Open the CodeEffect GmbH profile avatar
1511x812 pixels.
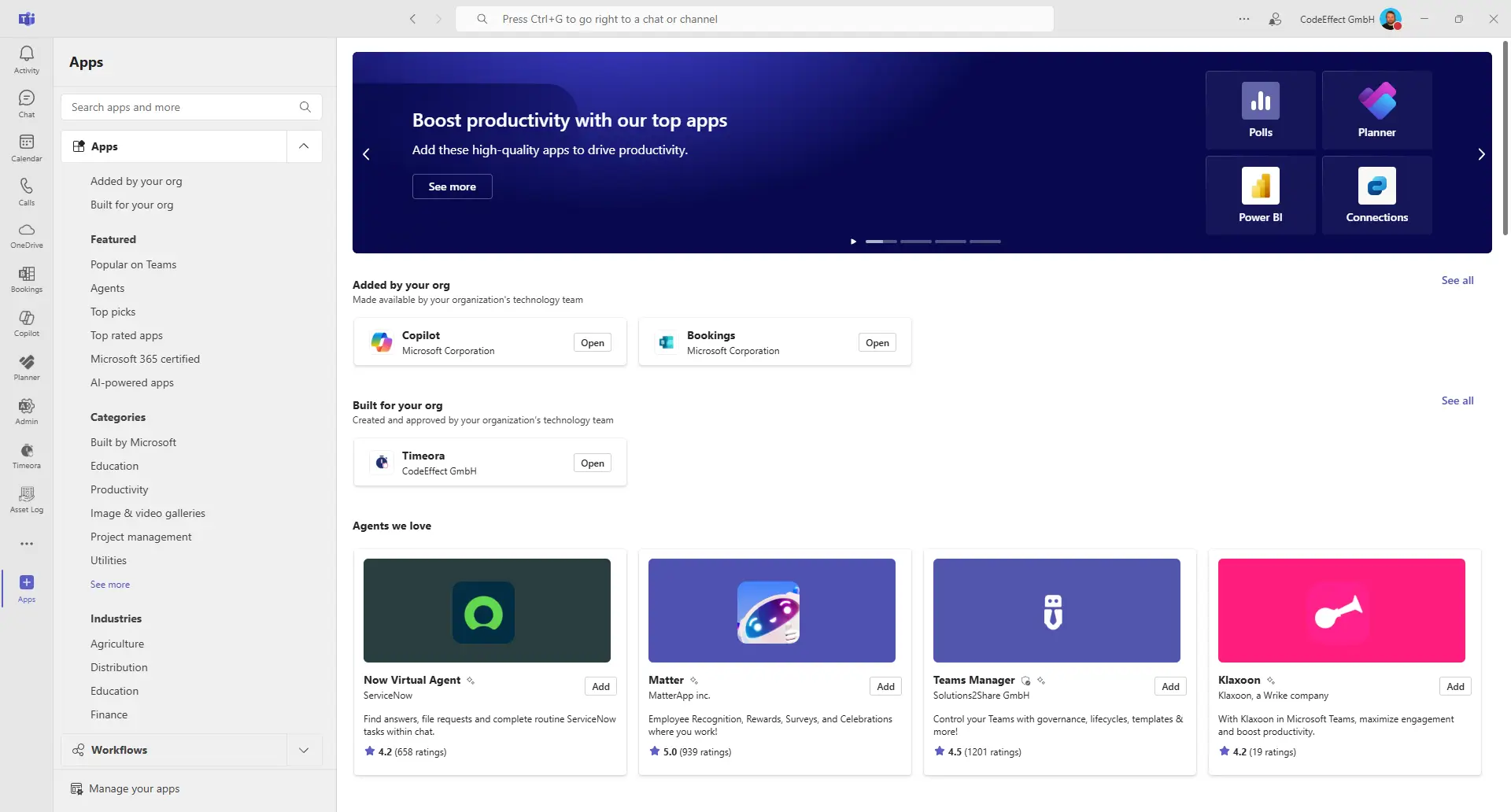[x=1391, y=19]
